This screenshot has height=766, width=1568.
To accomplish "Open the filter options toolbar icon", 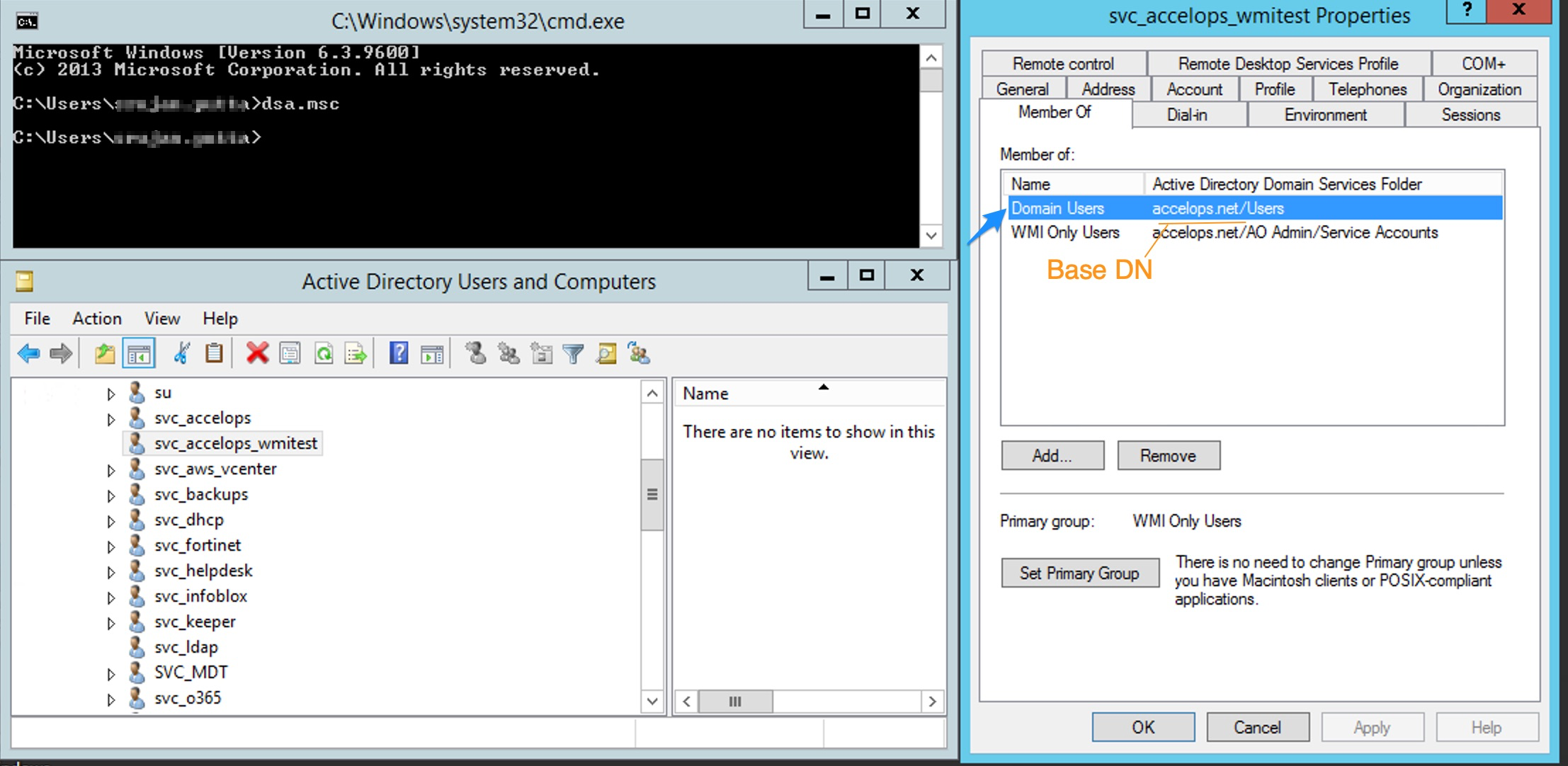I will 574,353.
